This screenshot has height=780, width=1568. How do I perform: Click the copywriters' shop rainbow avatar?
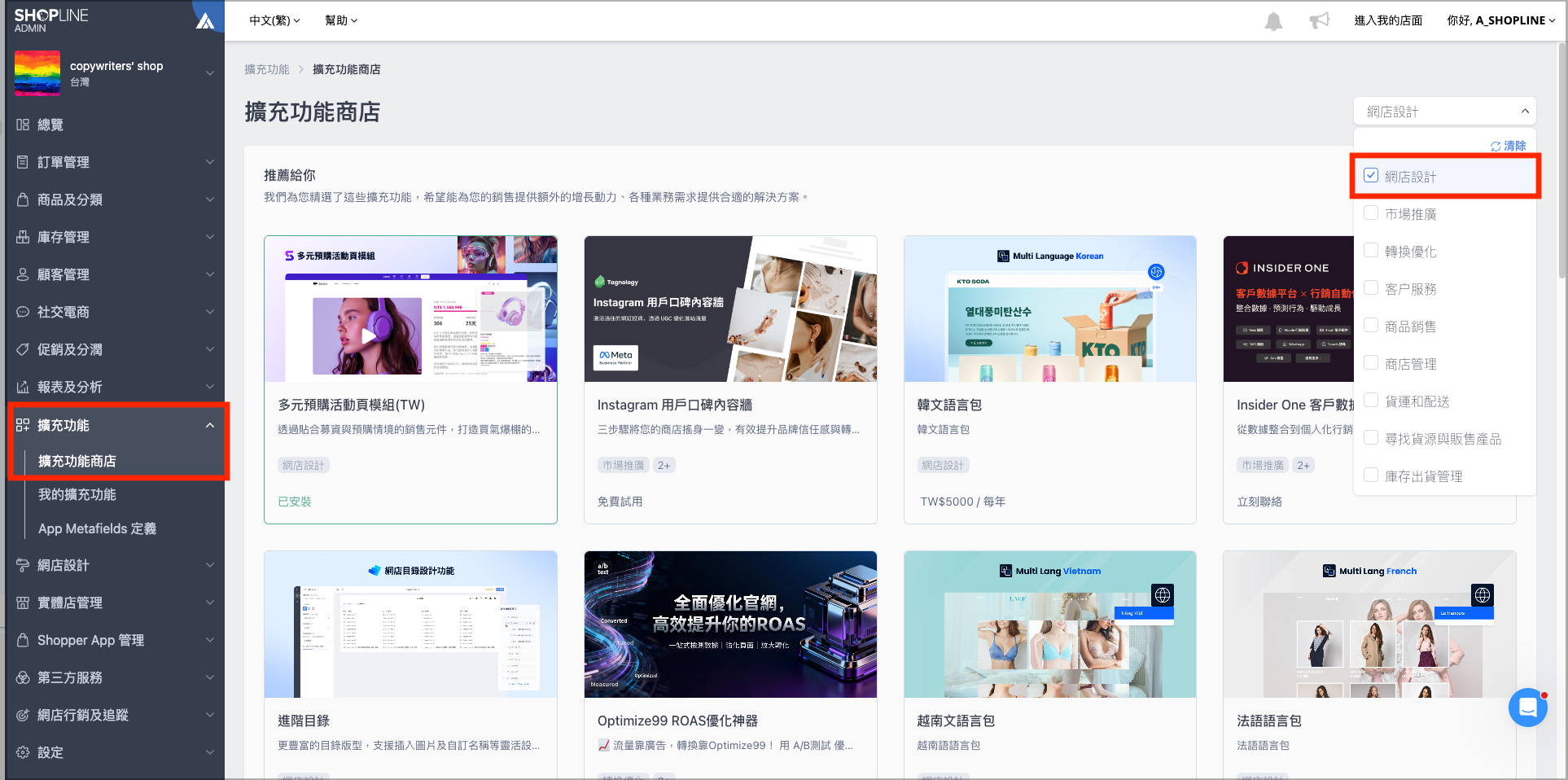coord(37,73)
